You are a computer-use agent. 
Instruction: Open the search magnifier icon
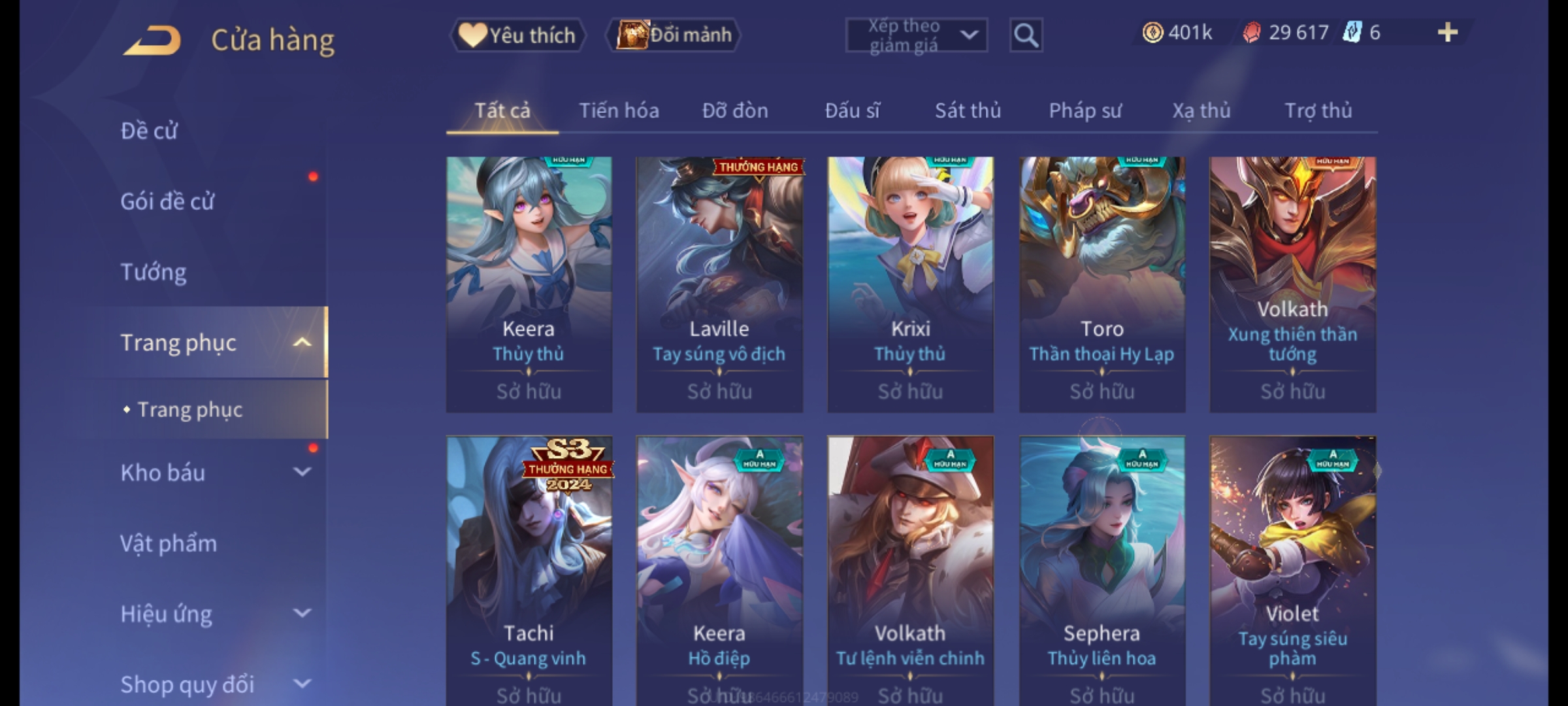coord(1026,35)
